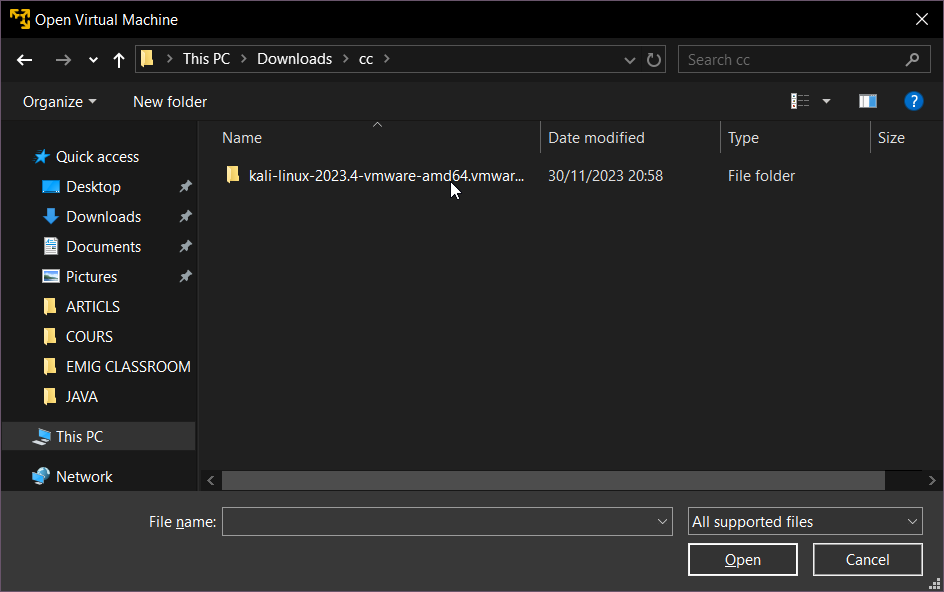Click the scroll left arrow
Image resolution: width=944 pixels, height=592 pixels.
(211, 481)
